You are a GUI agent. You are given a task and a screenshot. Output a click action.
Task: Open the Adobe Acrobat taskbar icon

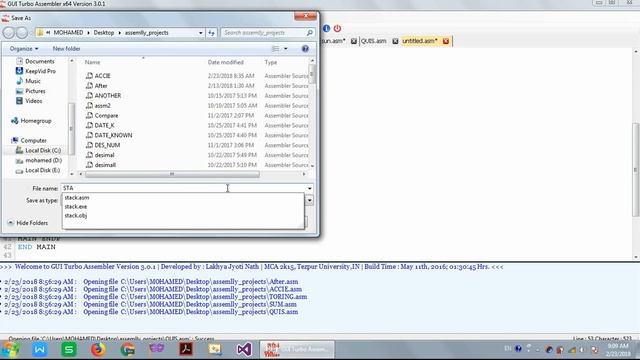pyautogui.click(x=186, y=350)
